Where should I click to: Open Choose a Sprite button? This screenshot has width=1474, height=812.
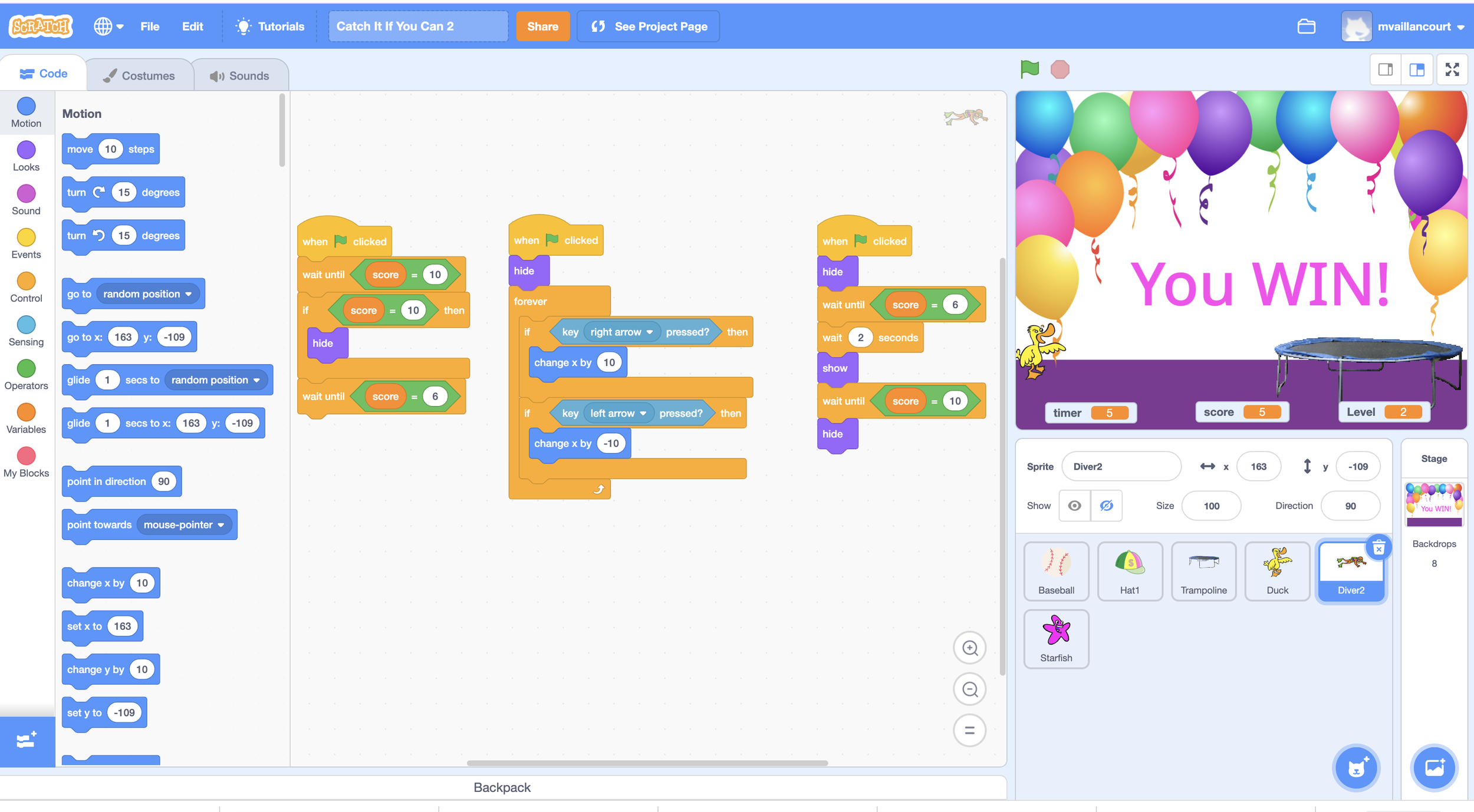point(1355,767)
